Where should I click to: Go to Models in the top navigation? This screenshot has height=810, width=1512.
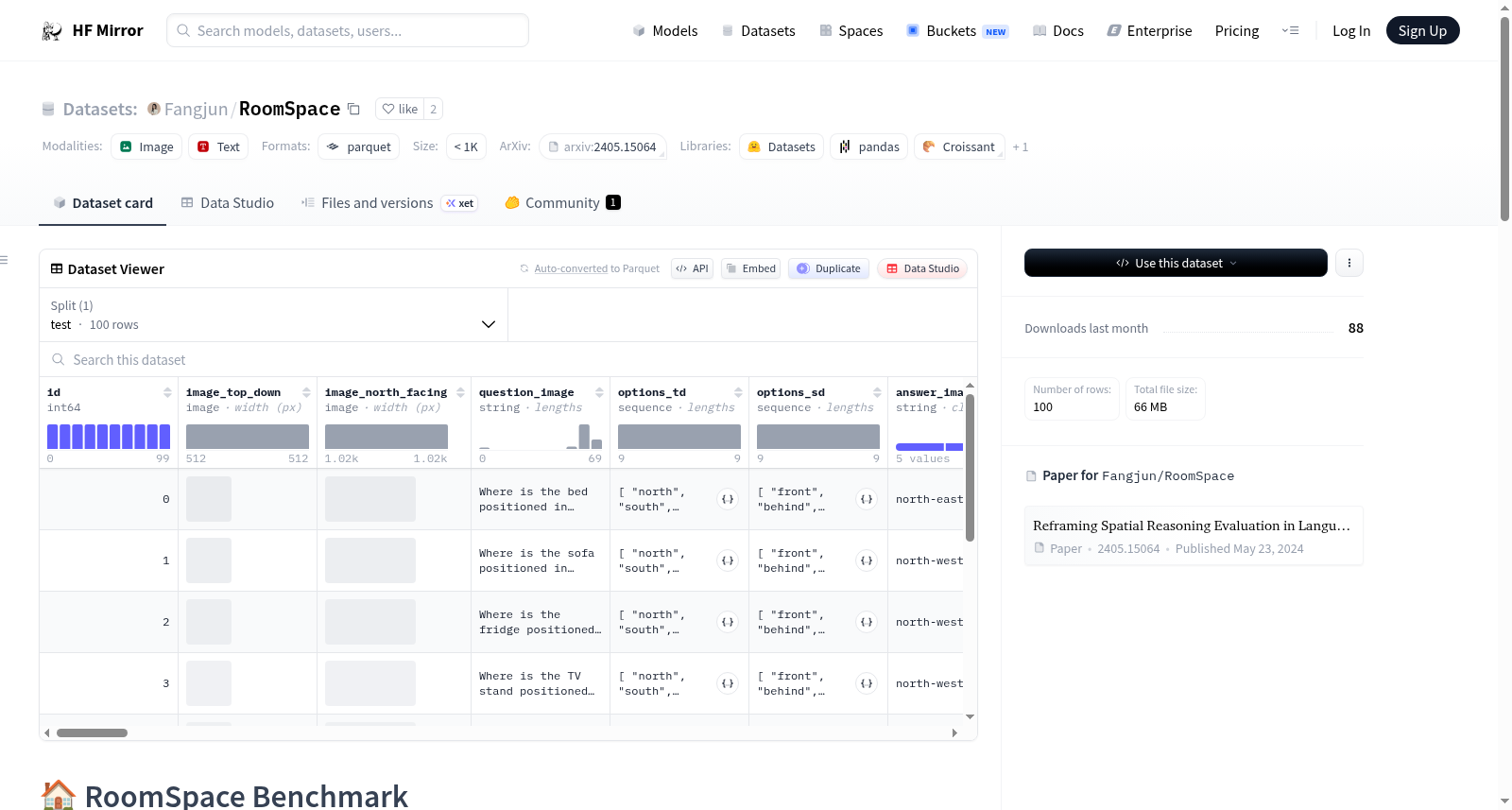(x=665, y=30)
